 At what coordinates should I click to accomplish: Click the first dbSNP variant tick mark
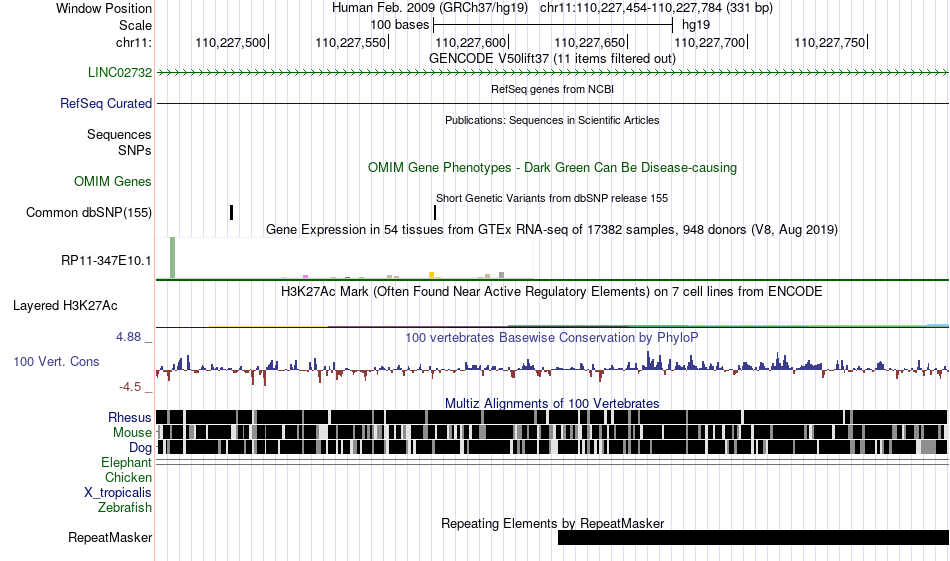point(231,213)
